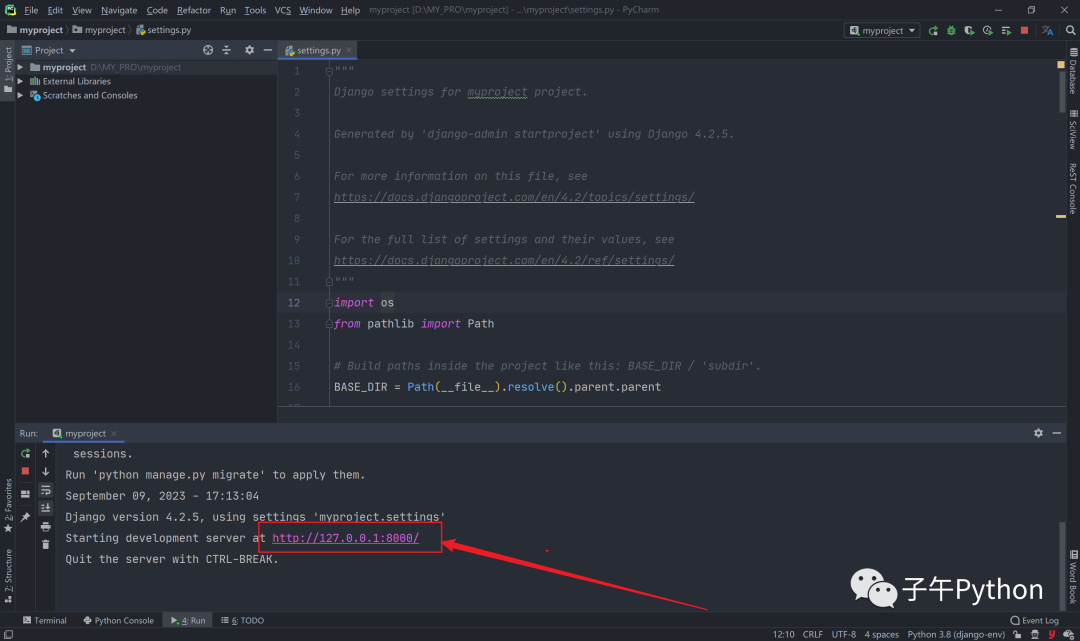The height and width of the screenshot is (641, 1080).
Task: Open the Terminal tool tab
Action: (x=45, y=620)
